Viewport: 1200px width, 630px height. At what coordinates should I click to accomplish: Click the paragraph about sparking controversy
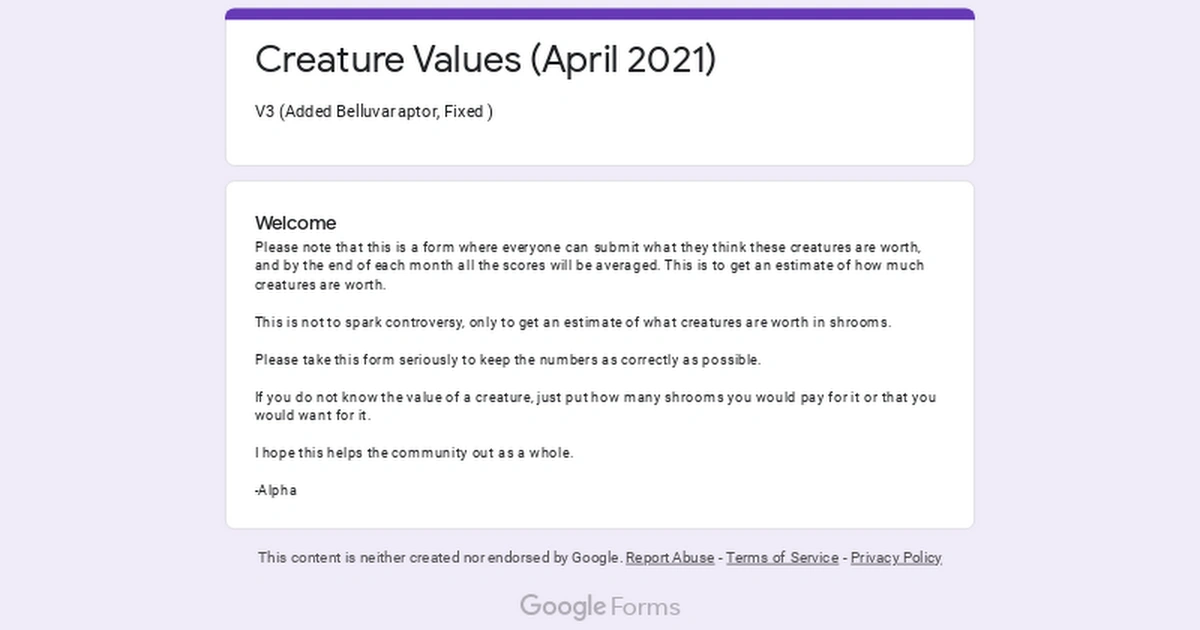click(x=572, y=322)
